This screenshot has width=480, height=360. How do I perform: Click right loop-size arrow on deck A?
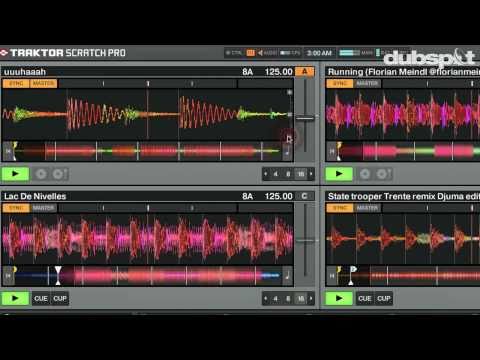pos(311,174)
